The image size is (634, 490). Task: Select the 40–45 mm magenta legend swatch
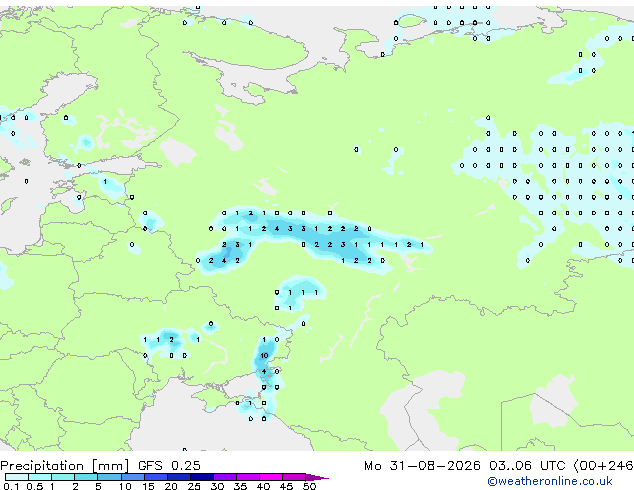(x=271, y=477)
